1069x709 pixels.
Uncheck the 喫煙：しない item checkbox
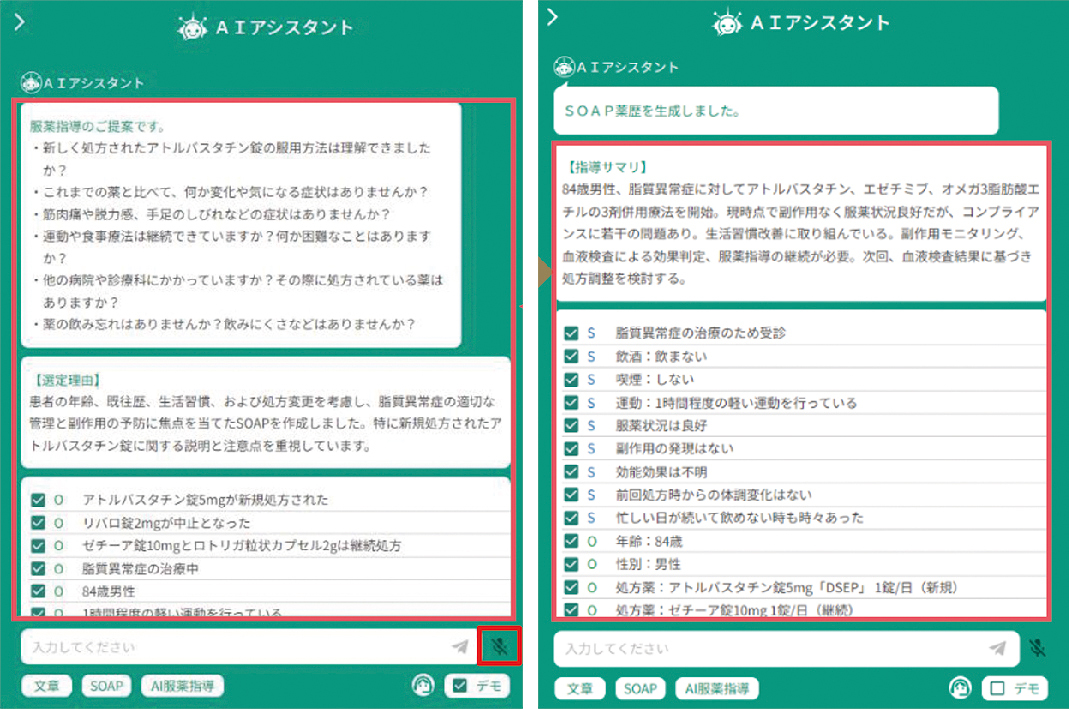[x=571, y=379]
